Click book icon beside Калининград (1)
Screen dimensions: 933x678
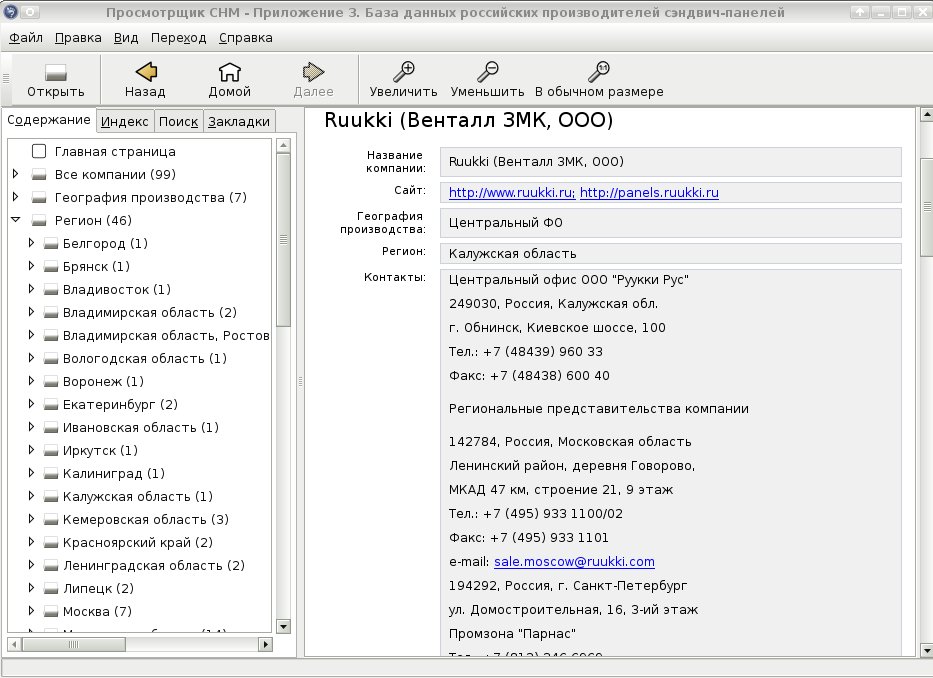click(51, 474)
